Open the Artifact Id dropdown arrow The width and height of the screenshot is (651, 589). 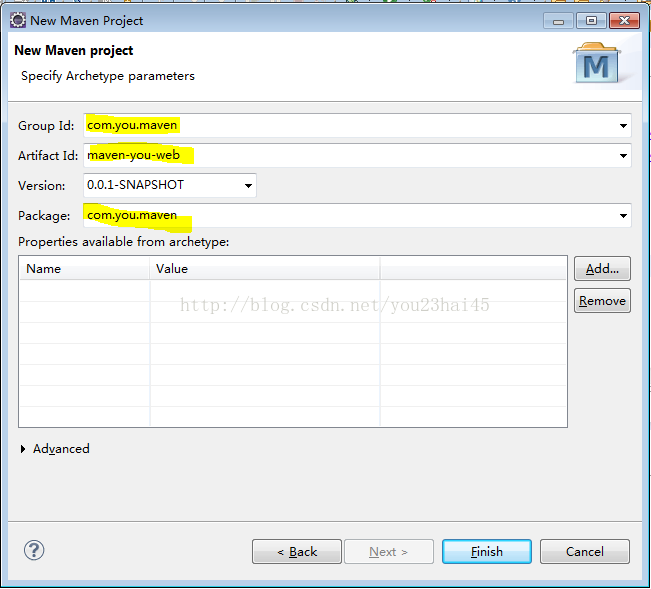point(623,156)
